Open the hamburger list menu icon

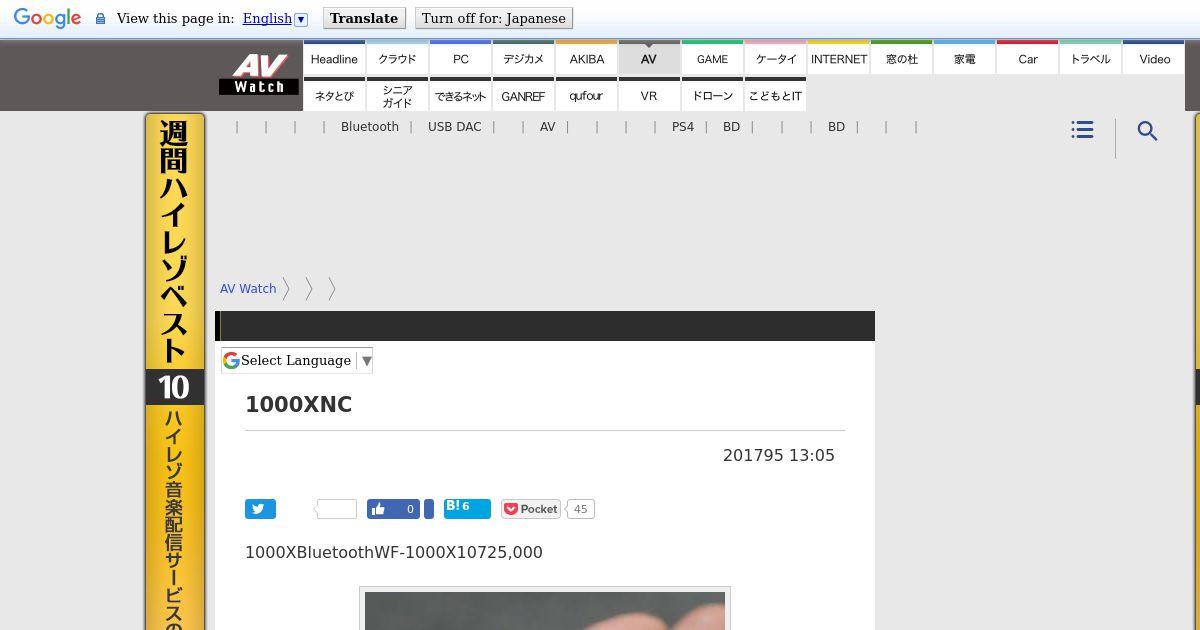pyautogui.click(x=1082, y=130)
